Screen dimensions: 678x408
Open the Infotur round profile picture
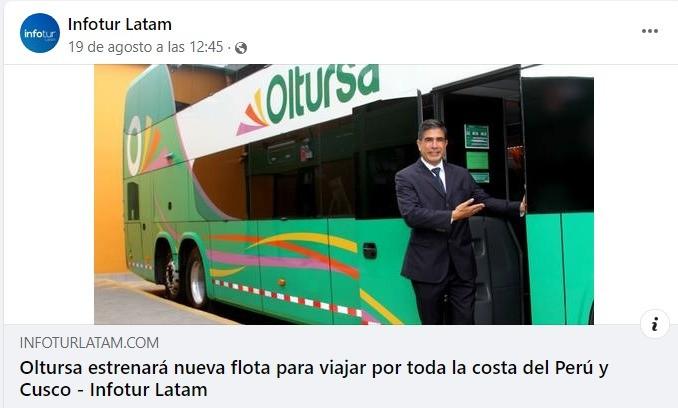40,33
